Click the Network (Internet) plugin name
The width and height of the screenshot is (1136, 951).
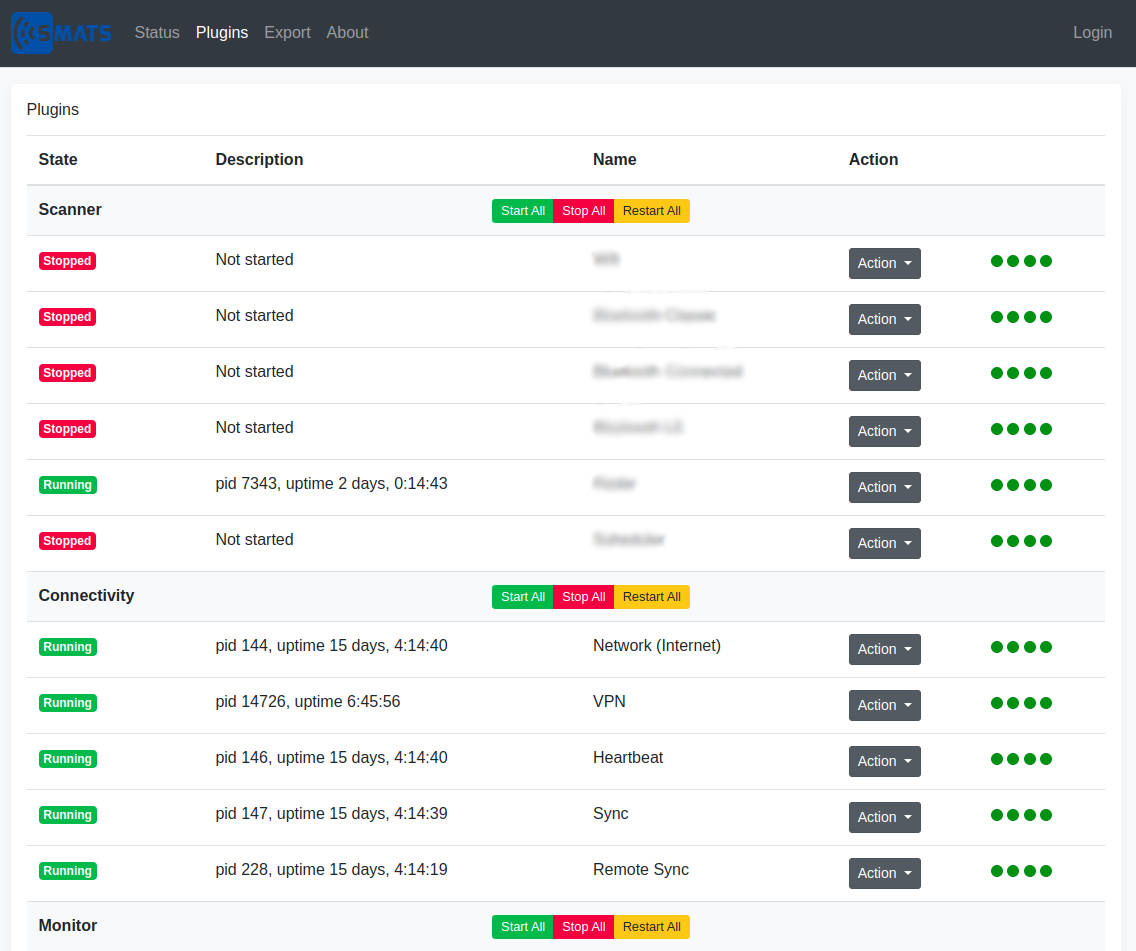click(x=656, y=645)
